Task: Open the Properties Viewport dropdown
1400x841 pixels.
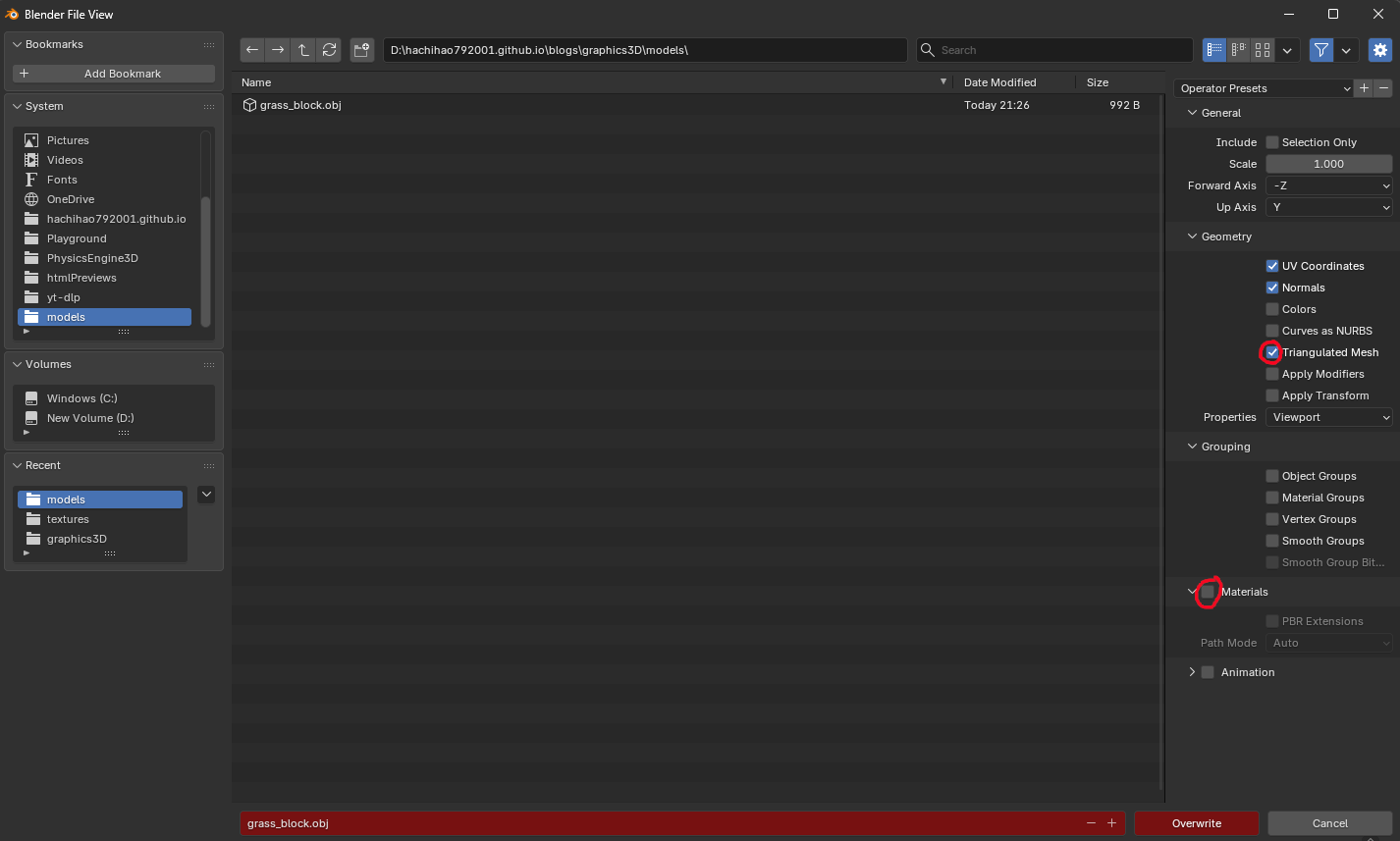Action: [1329, 417]
